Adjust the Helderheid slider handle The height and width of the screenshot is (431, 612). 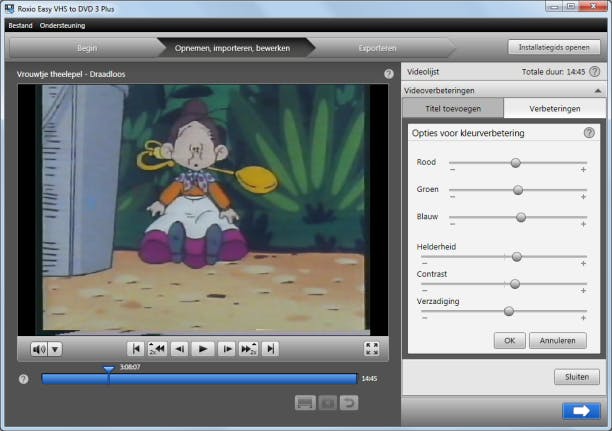tap(517, 257)
